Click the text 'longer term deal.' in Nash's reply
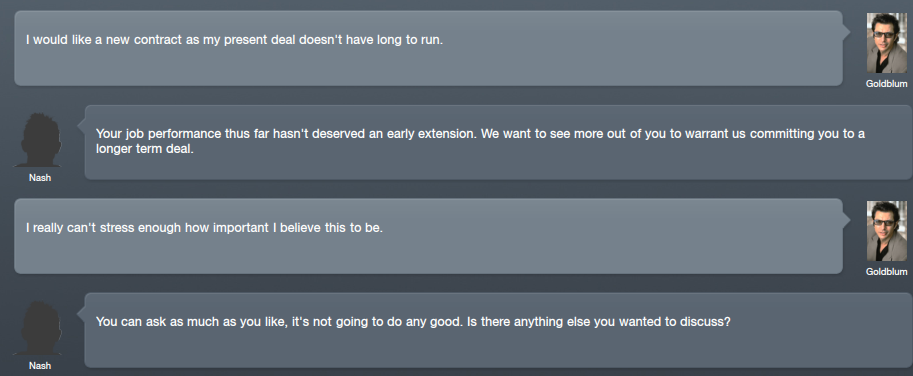The height and width of the screenshot is (376, 913). (144, 150)
